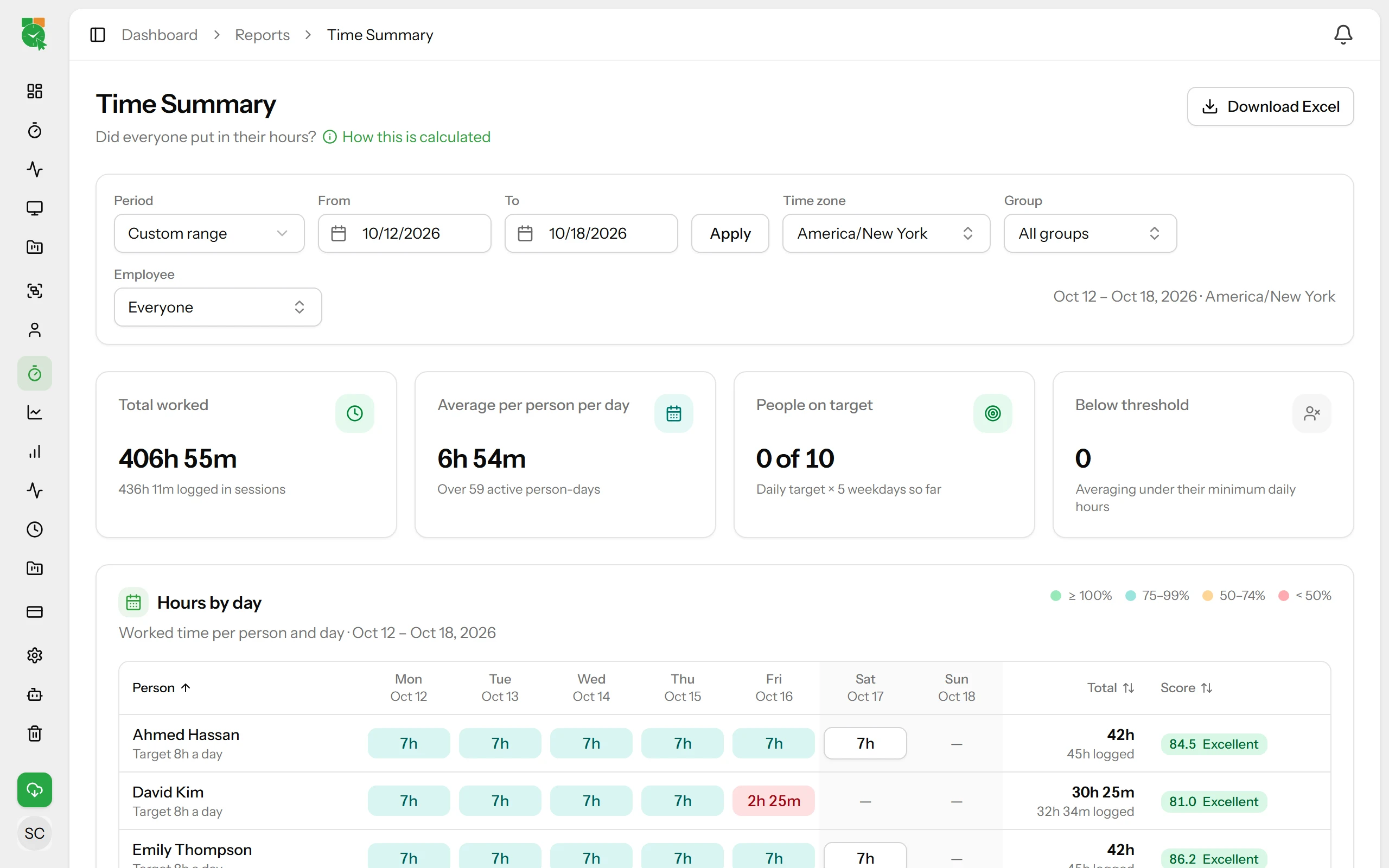Viewport: 1389px width, 868px height.
Task: Open the trash bin icon in the sidebar
Action: [x=34, y=733]
